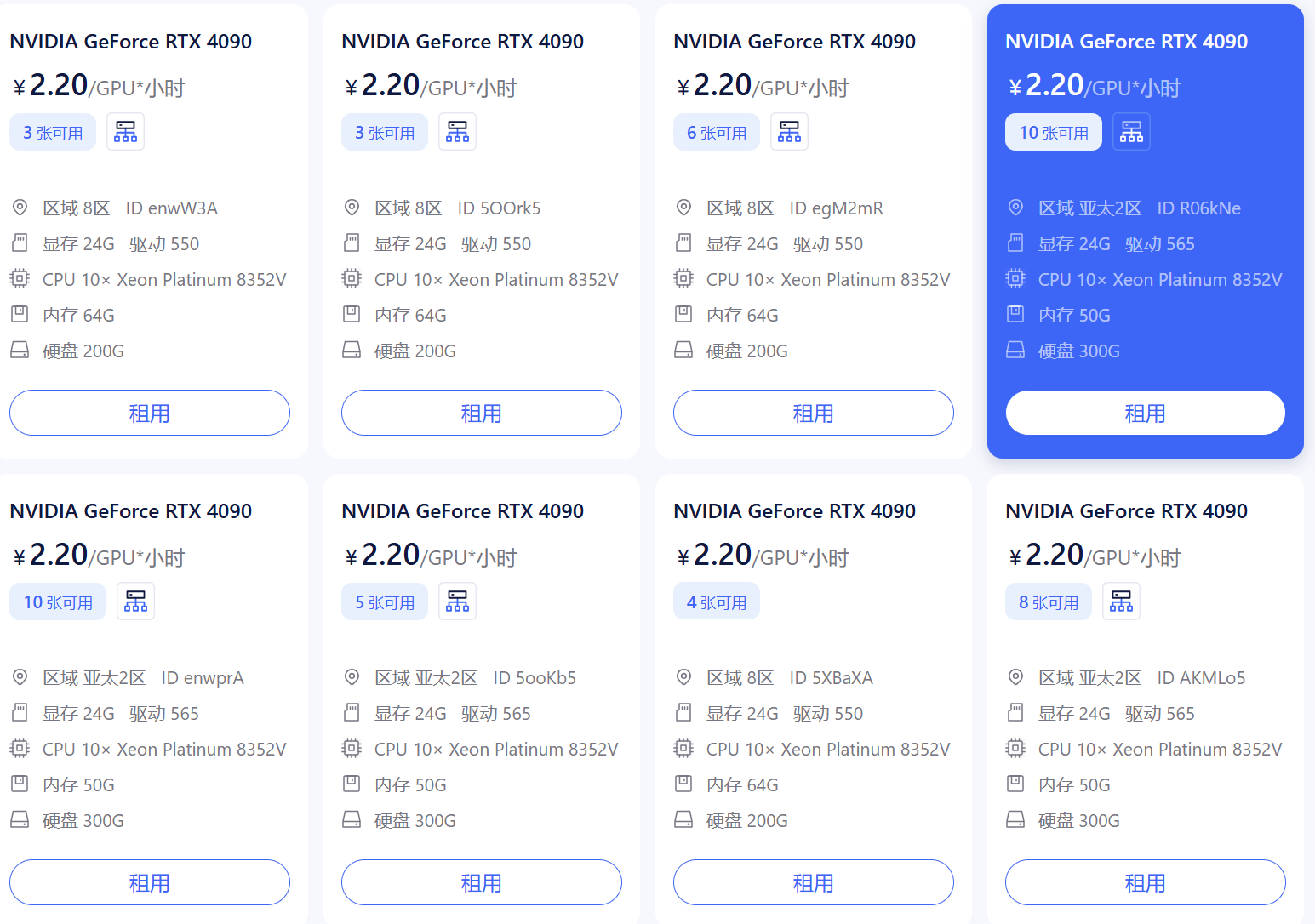Screen dimensions: 1315x924
Task: Rent the GPU with ID 5XBaXA
Action: pyautogui.click(x=814, y=882)
